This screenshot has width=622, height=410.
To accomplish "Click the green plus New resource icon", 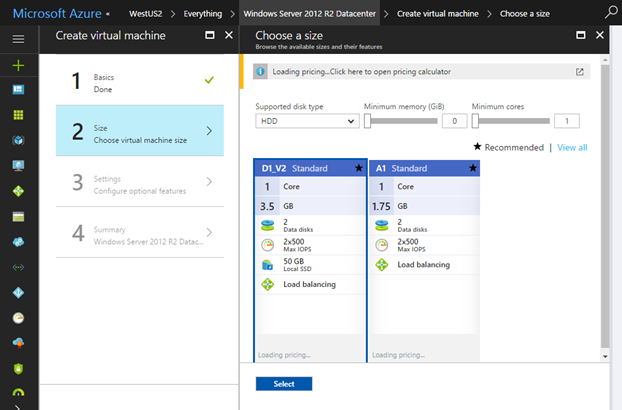I will (18, 65).
